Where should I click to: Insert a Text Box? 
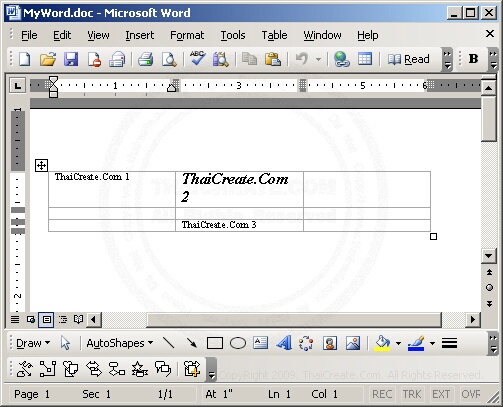coord(261,343)
